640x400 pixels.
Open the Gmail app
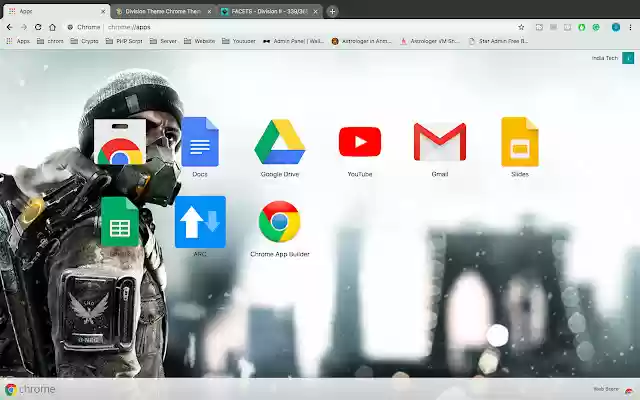tap(440, 142)
